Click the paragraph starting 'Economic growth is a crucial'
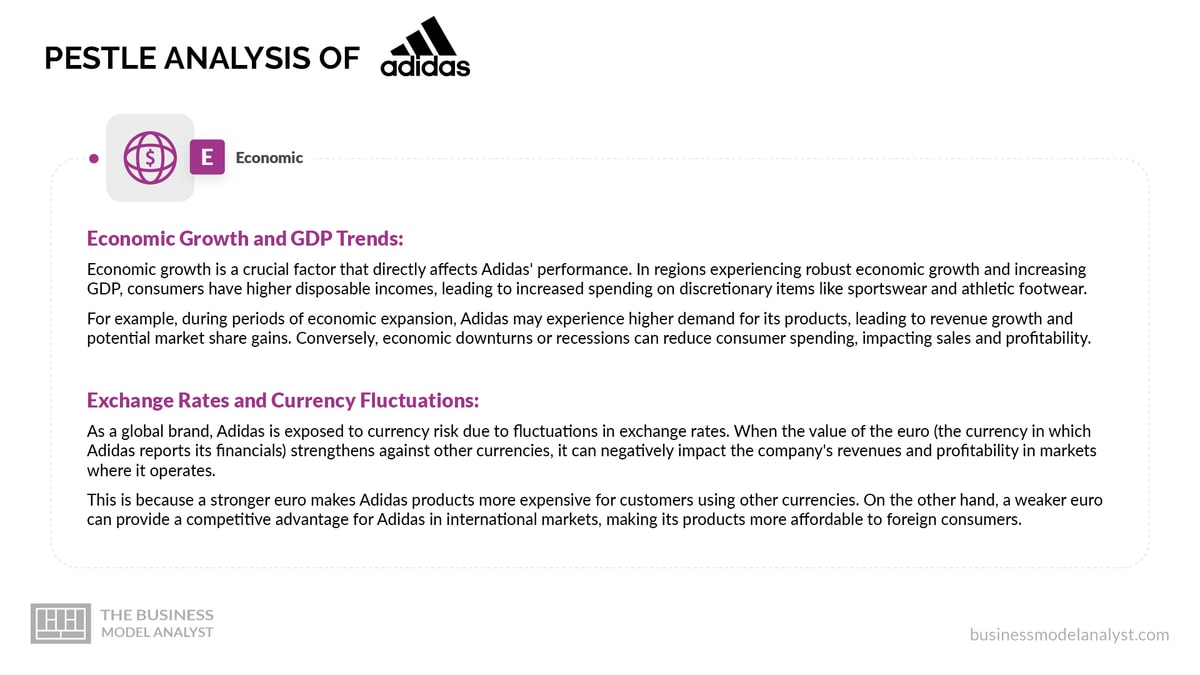Screen dimensions: 1200x675 pyautogui.click(x=586, y=279)
